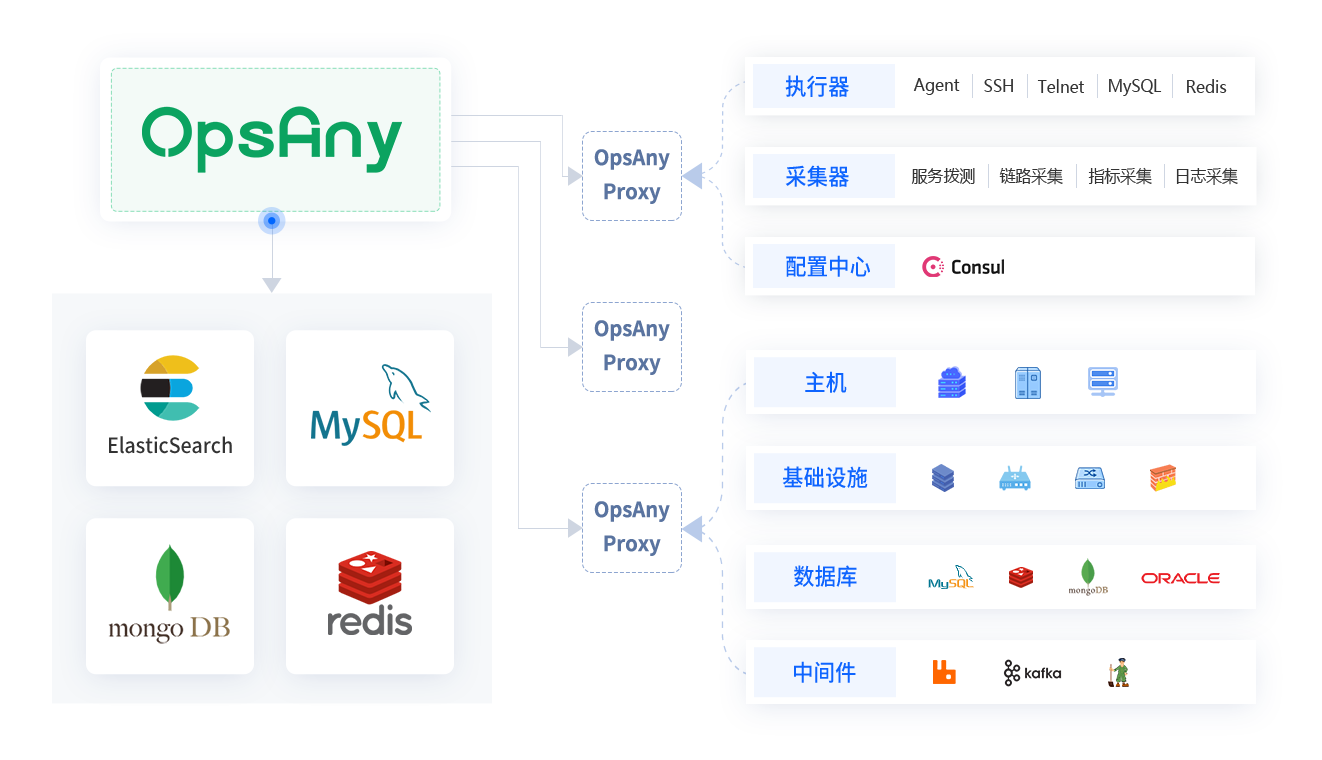The image size is (1322, 760).
Task: Click the small redis icon in 数据库 row
Action: click(x=1021, y=577)
